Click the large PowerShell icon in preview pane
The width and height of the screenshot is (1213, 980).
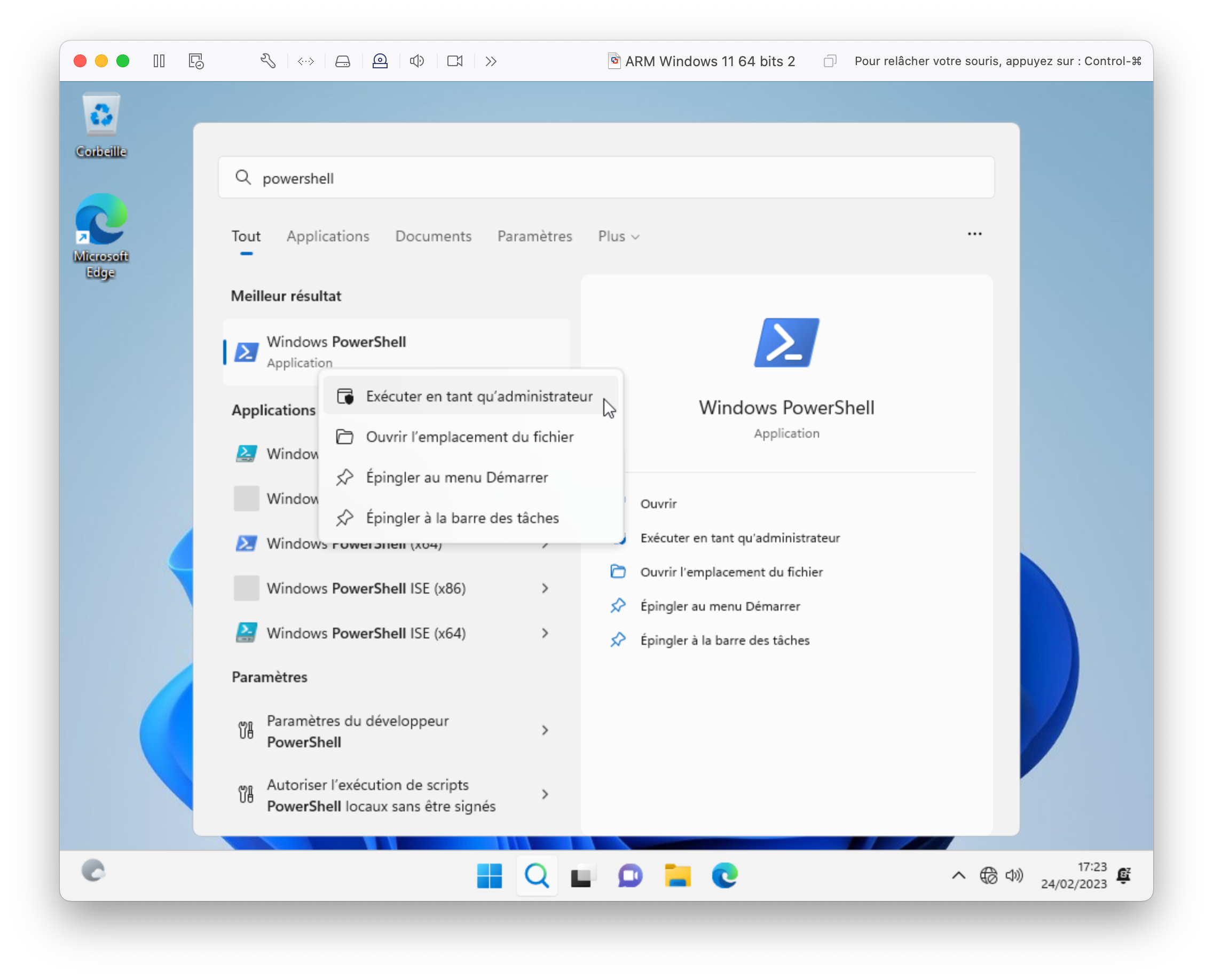click(x=786, y=342)
